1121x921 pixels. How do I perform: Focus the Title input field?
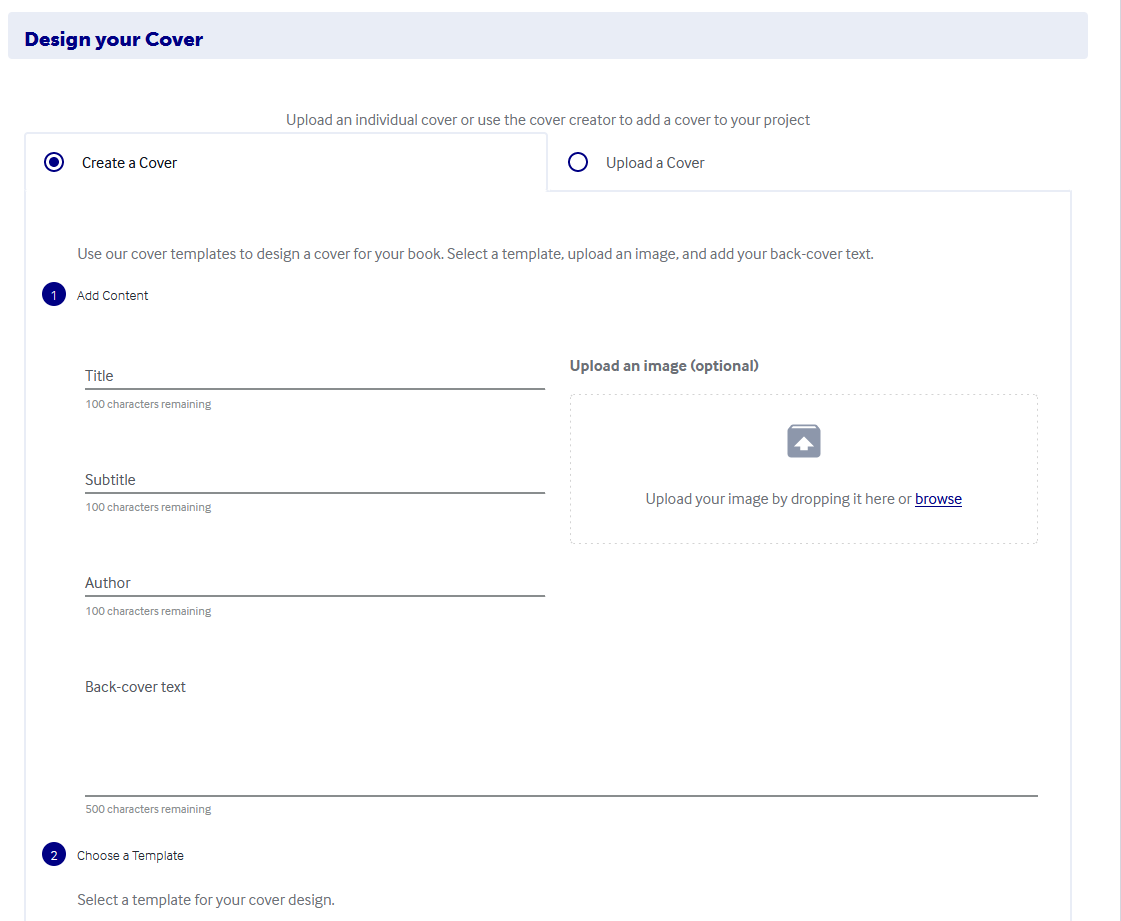[x=314, y=376]
